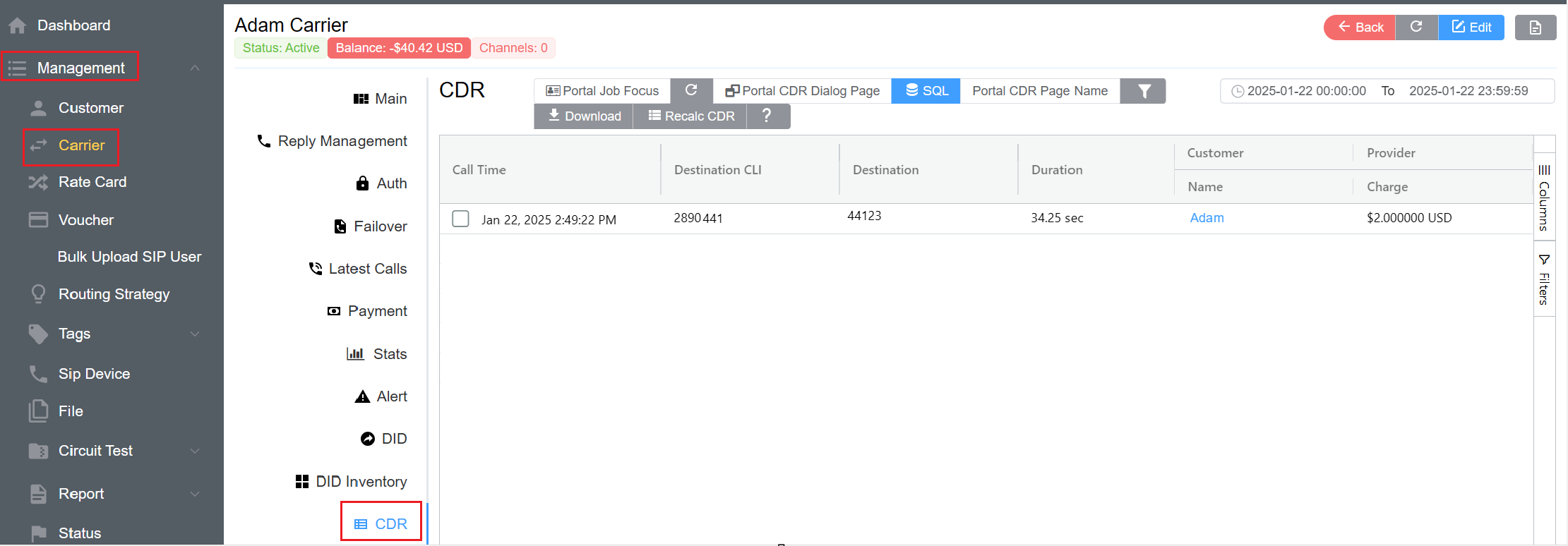Select the checkbox for the Jan 22 call row
1568x546 pixels.
pyautogui.click(x=460, y=219)
